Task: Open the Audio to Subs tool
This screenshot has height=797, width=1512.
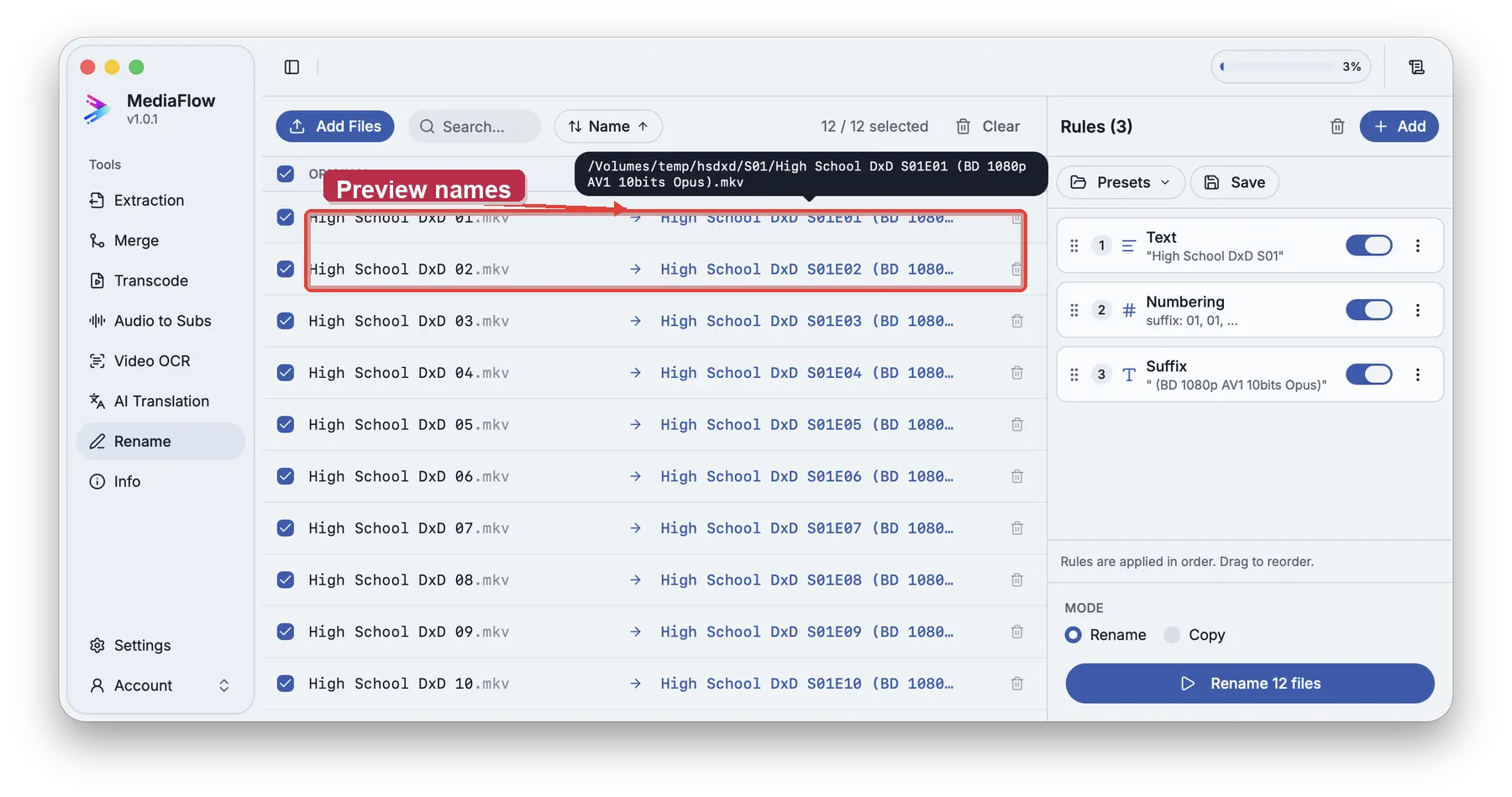Action: pyautogui.click(x=160, y=321)
